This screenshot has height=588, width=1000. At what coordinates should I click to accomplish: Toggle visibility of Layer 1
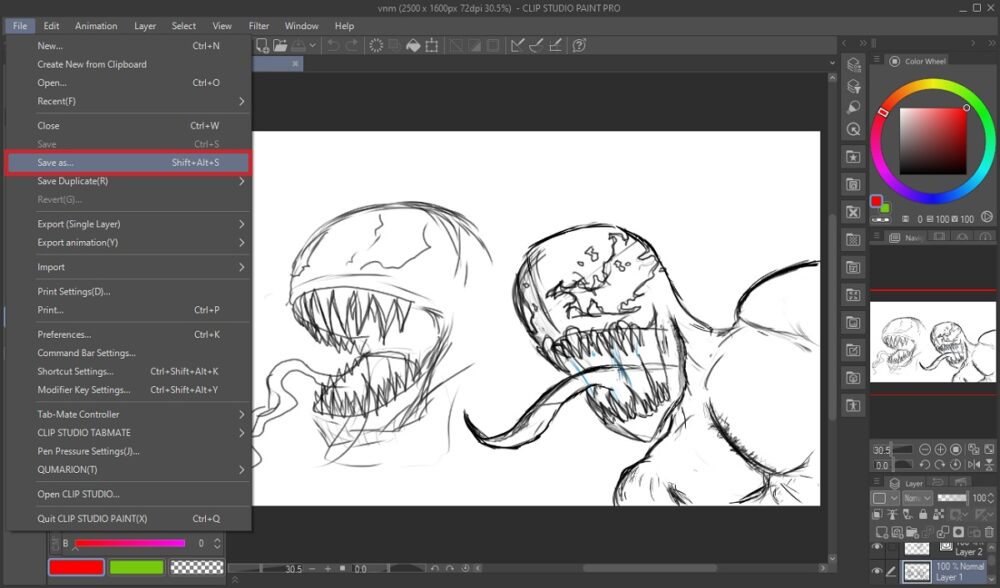tap(878, 571)
